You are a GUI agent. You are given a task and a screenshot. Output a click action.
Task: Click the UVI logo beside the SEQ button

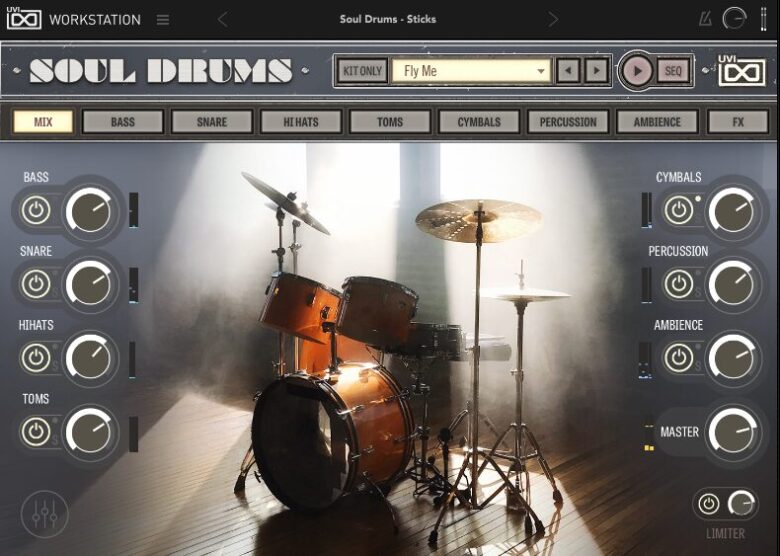click(742, 70)
